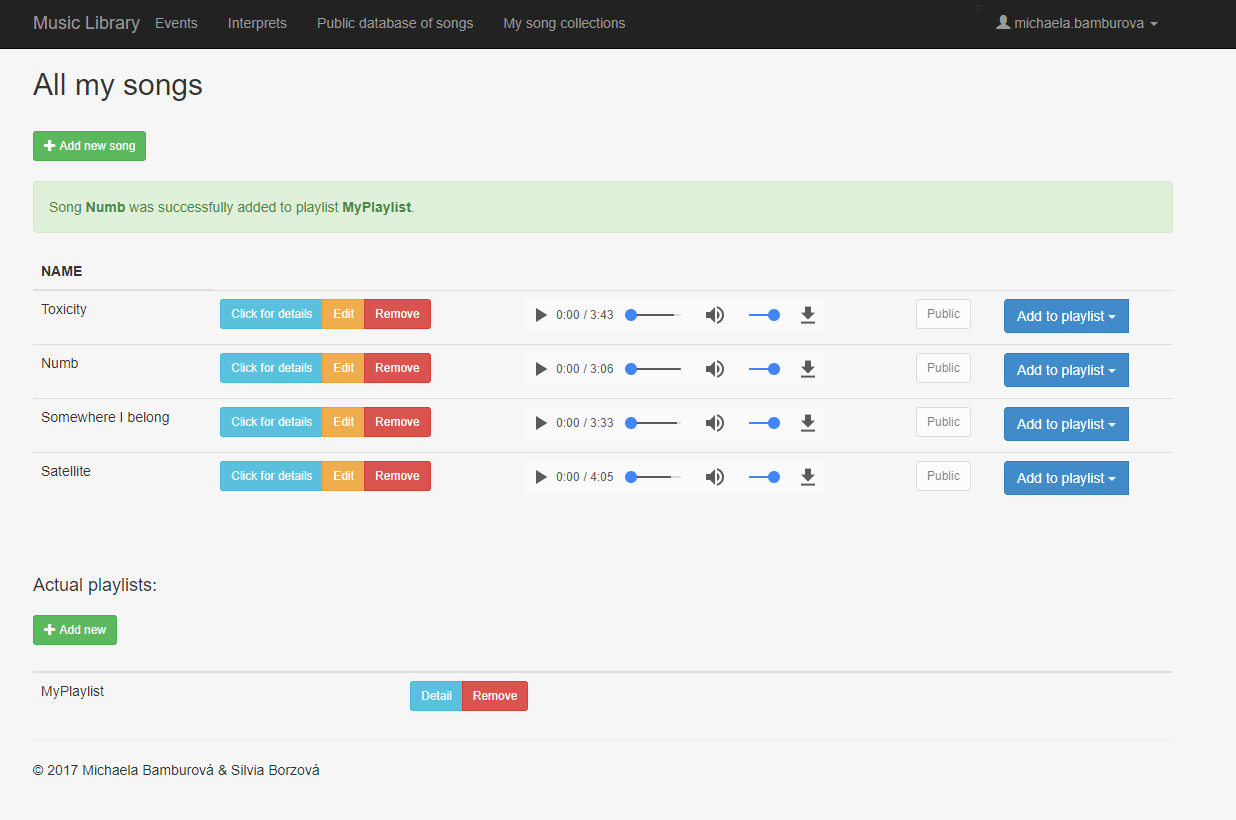1236x820 pixels.
Task: Toggle Public status for Satellite
Action: tap(943, 476)
